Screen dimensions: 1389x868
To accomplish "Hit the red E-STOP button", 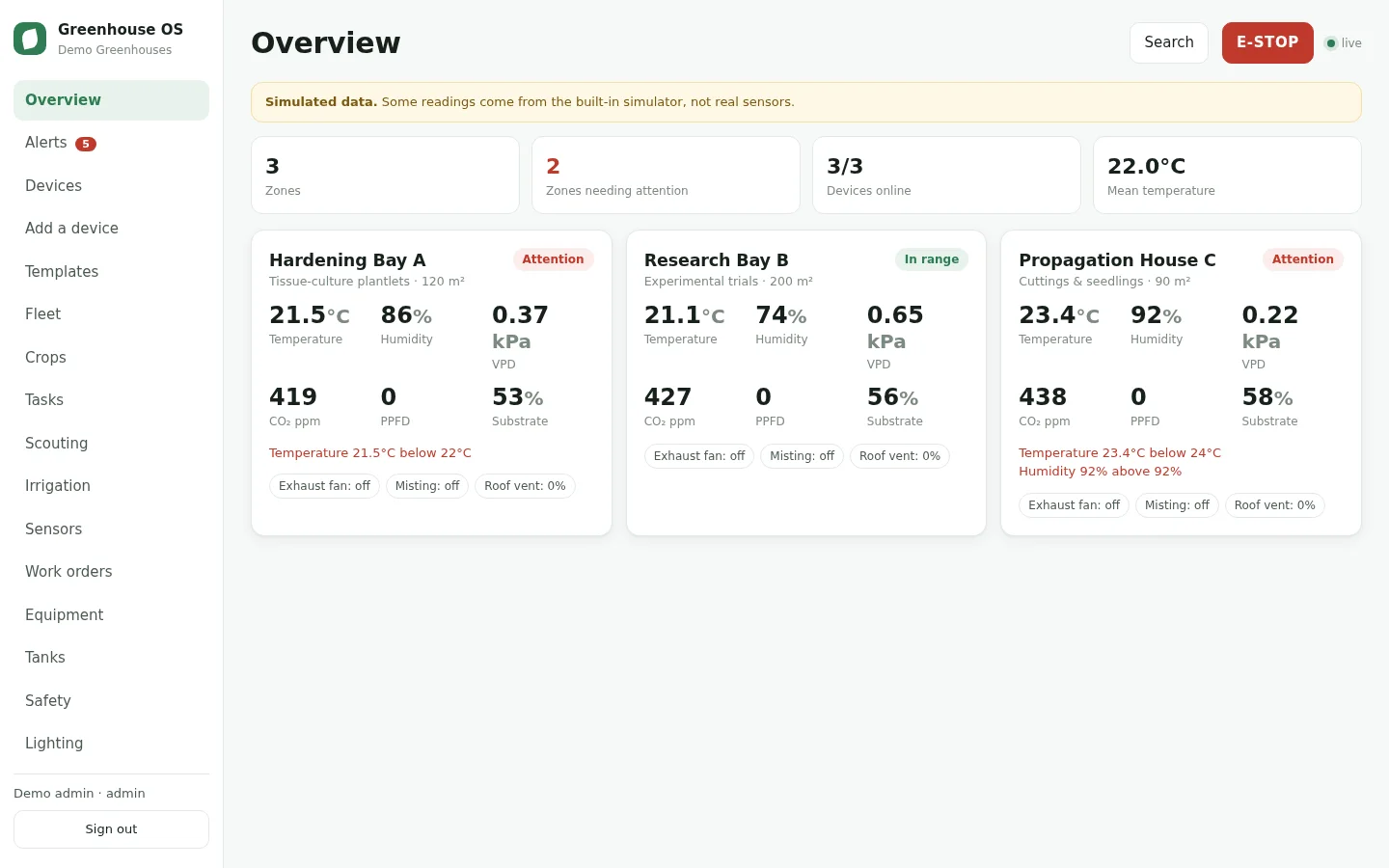I will [x=1267, y=42].
